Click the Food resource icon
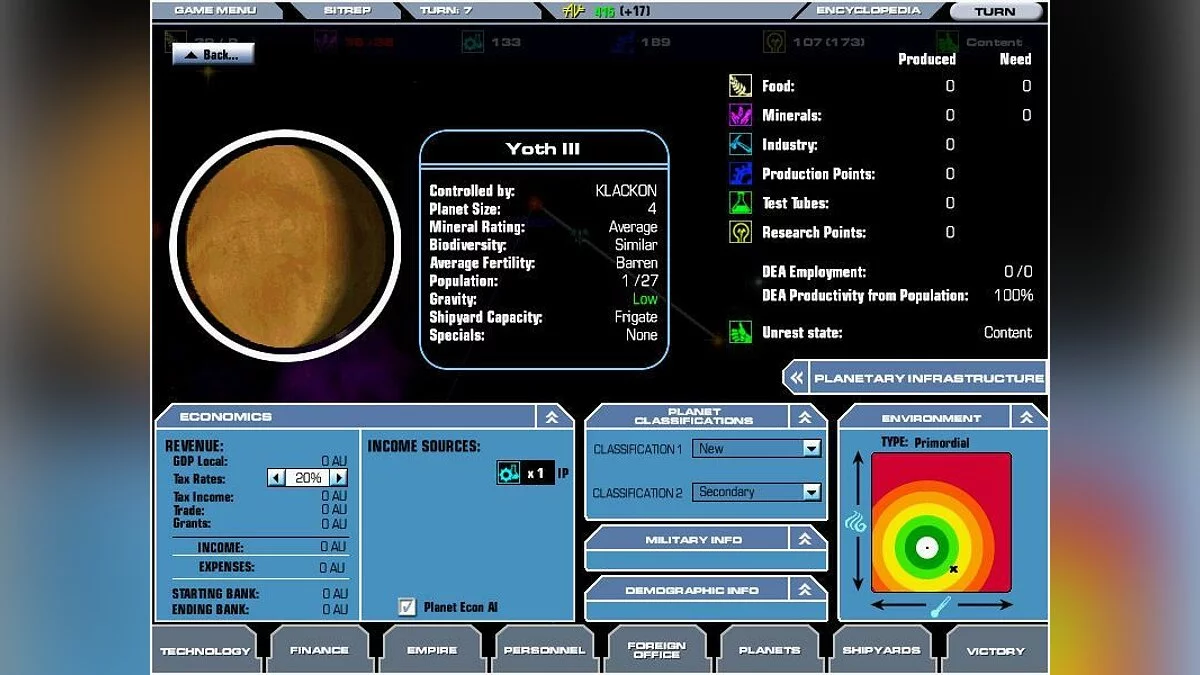This screenshot has height=675, width=1200. pyautogui.click(x=740, y=86)
